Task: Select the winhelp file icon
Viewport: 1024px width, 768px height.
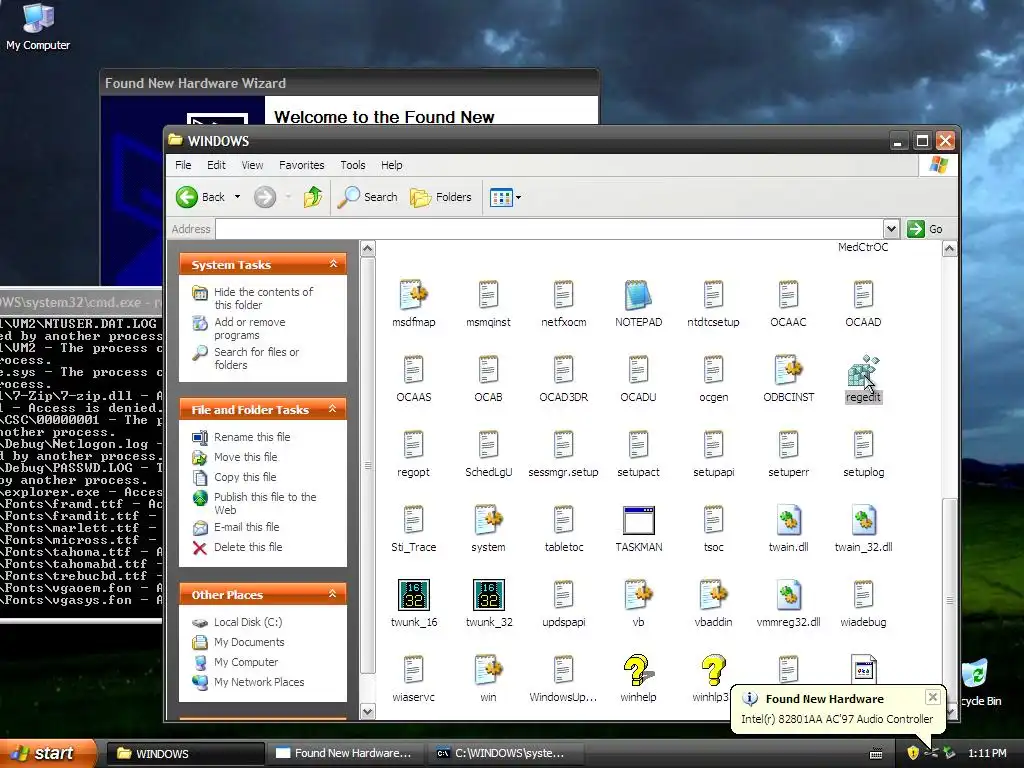Action: 638,670
